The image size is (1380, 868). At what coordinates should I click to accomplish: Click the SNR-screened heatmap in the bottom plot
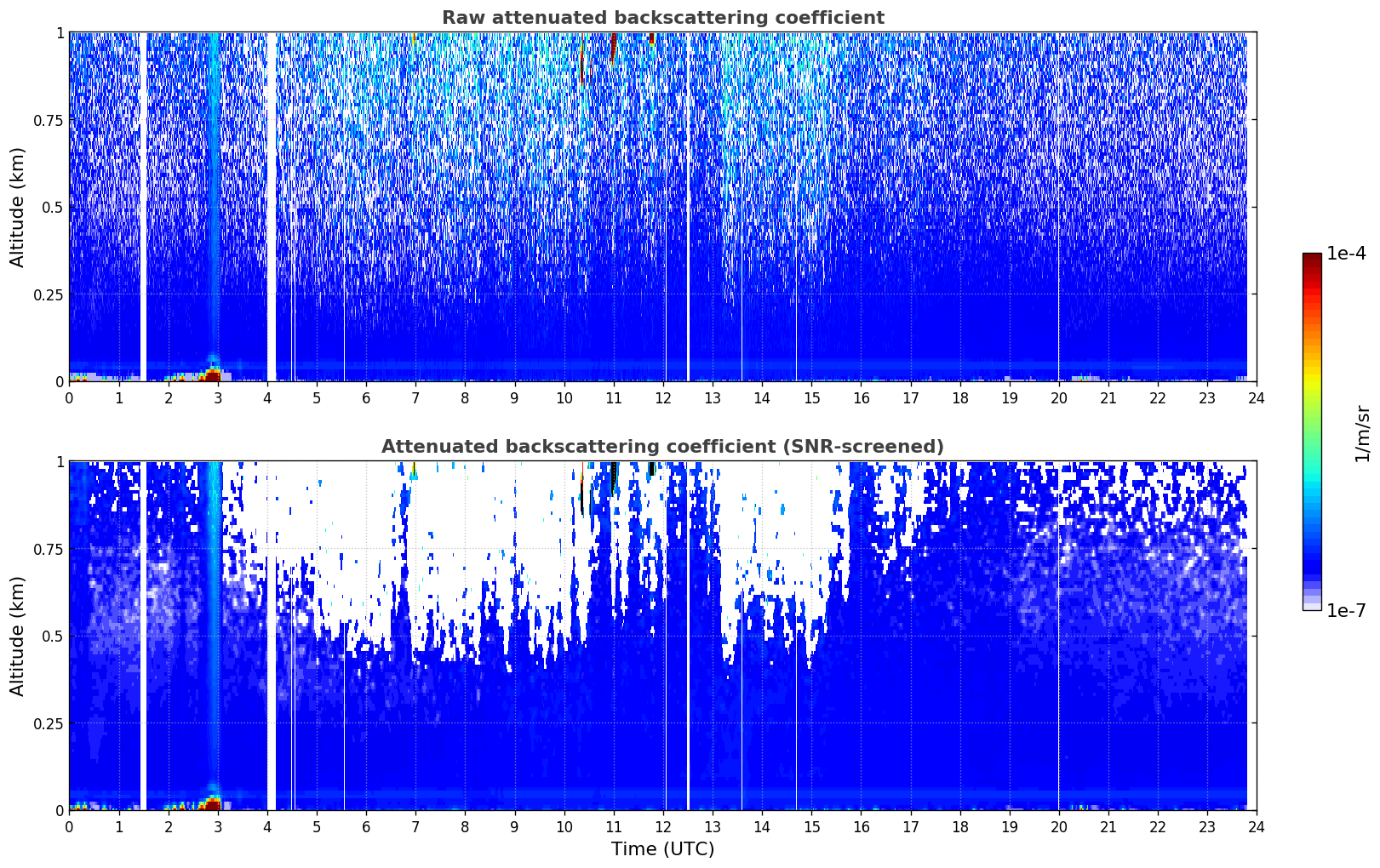click(x=662, y=636)
